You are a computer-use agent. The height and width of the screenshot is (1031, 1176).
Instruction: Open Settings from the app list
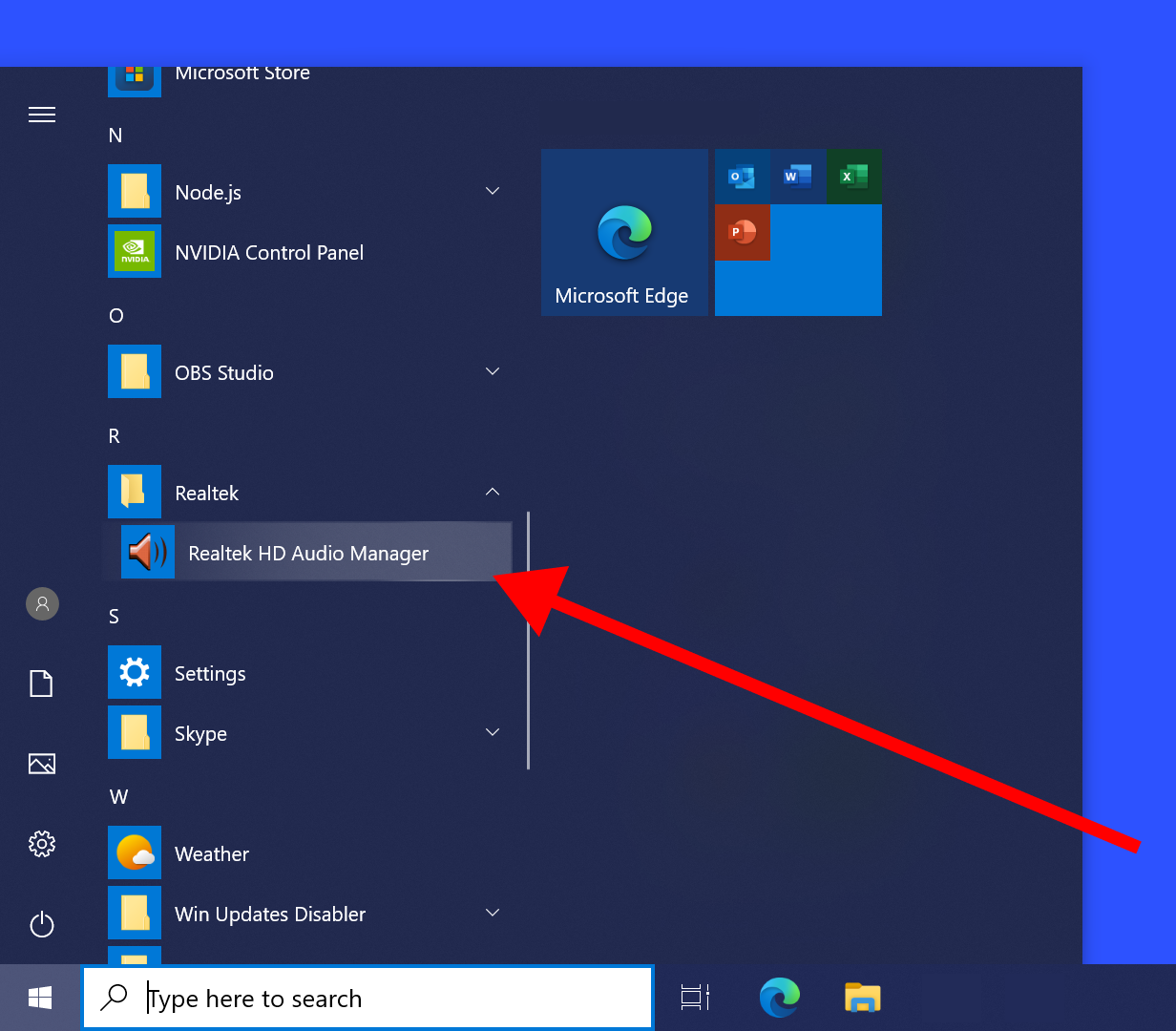(210, 673)
